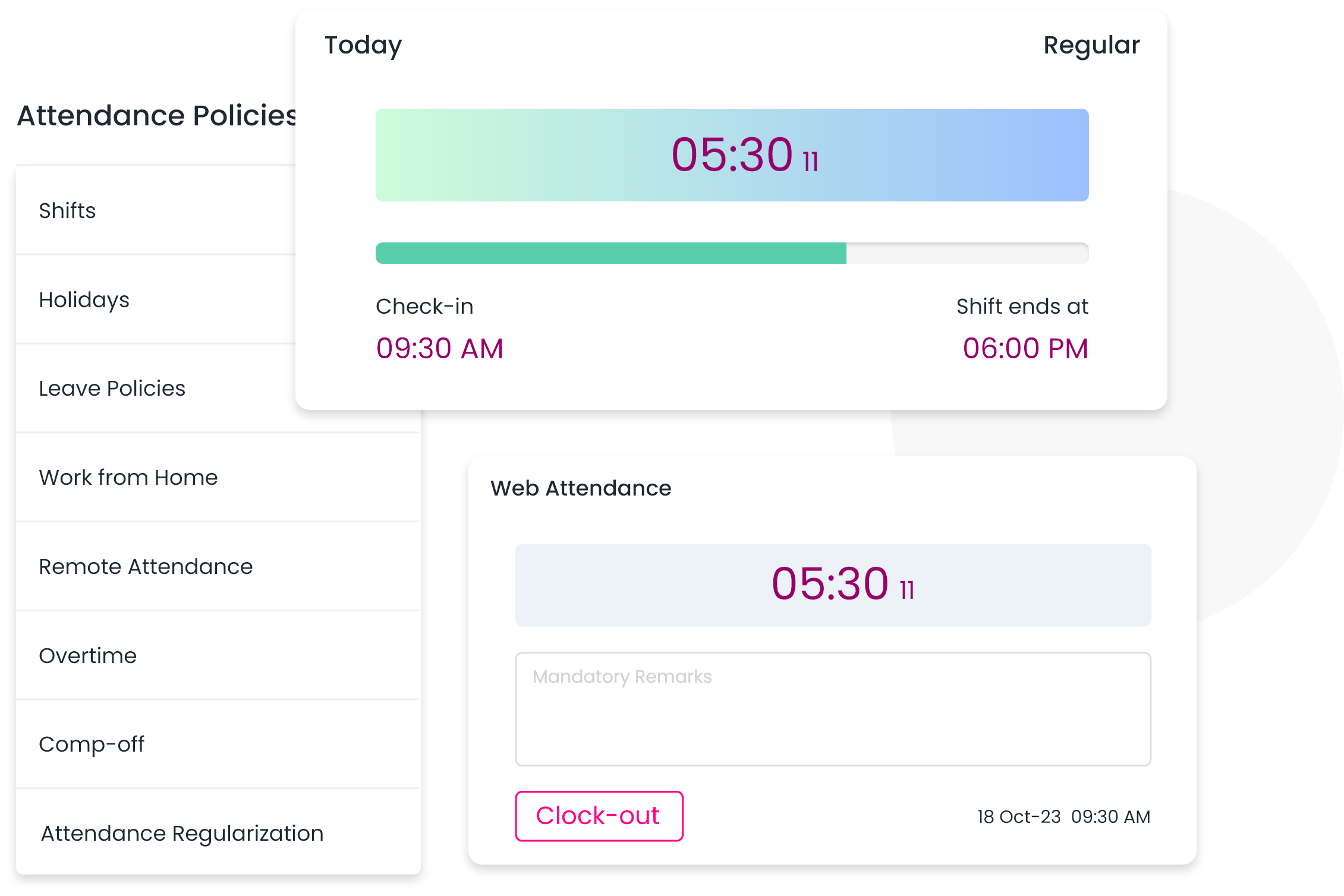Click the gradient 05:30 timer banner
Viewport: 1344px width, 896px height.
[x=732, y=155]
